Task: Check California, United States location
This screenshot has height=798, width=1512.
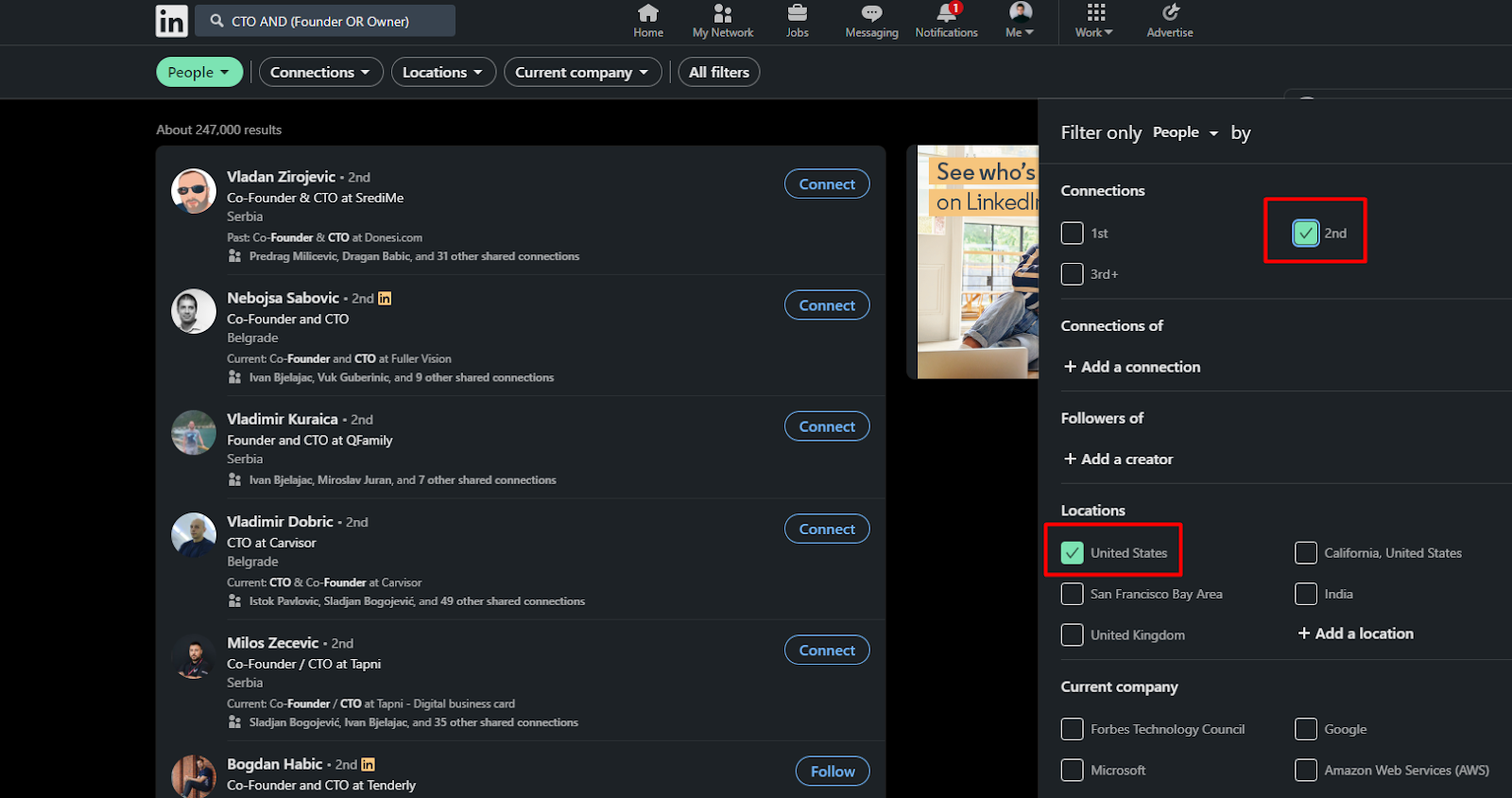Action: point(1306,553)
